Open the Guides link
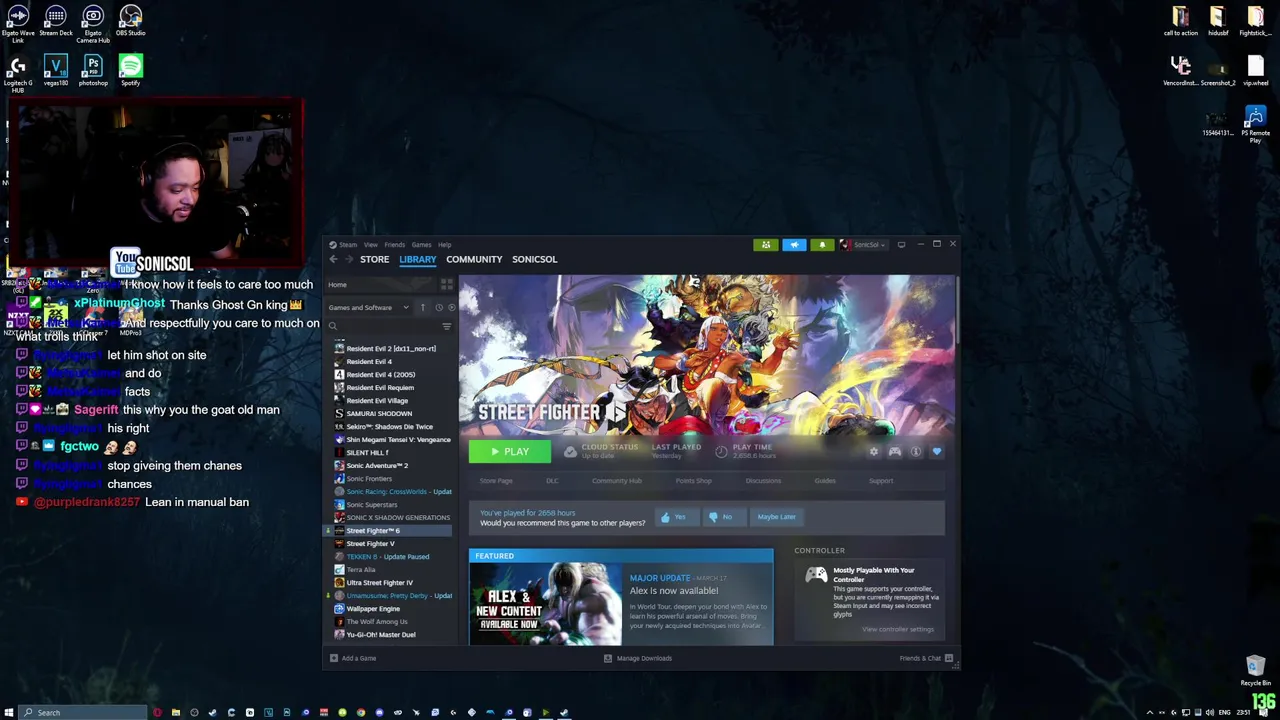Image resolution: width=1280 pixels, height=720 pixels. [x=825, y=481]
